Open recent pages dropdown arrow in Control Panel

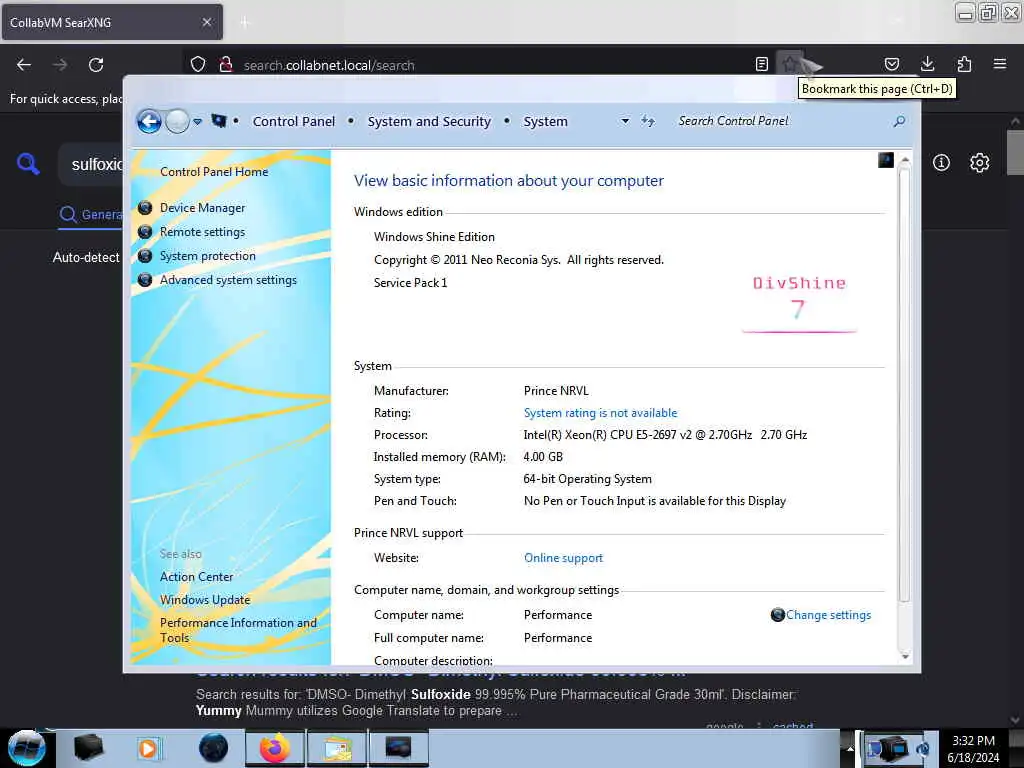[197, 121]
